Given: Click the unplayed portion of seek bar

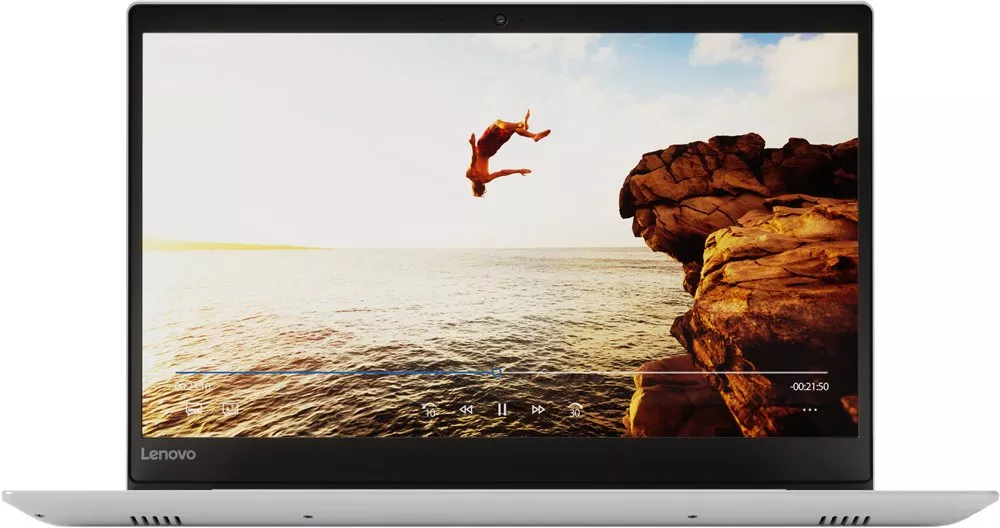Looking at the screenshot, I should click(660, 372).
